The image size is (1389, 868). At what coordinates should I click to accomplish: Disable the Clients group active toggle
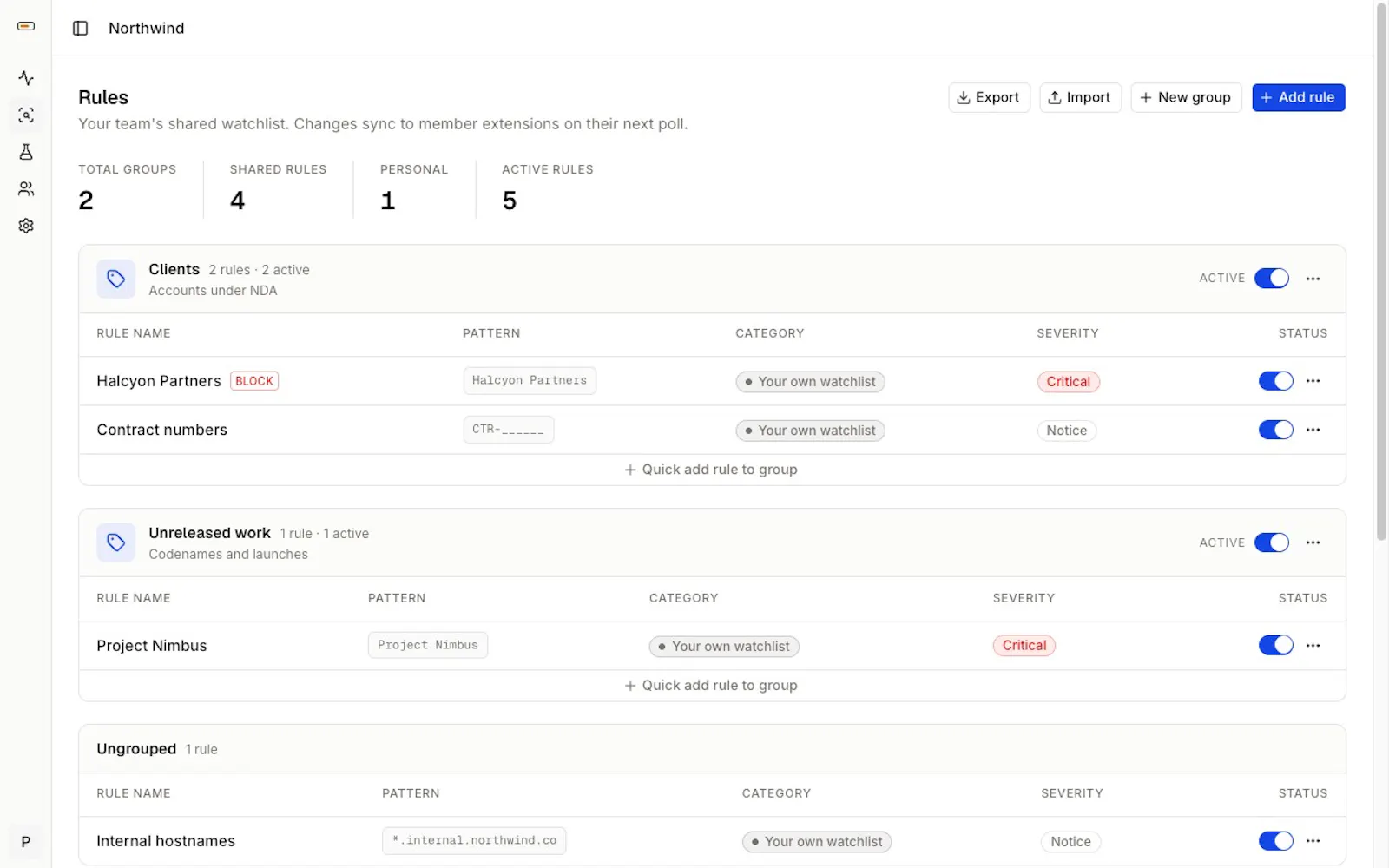[1272, 279]
